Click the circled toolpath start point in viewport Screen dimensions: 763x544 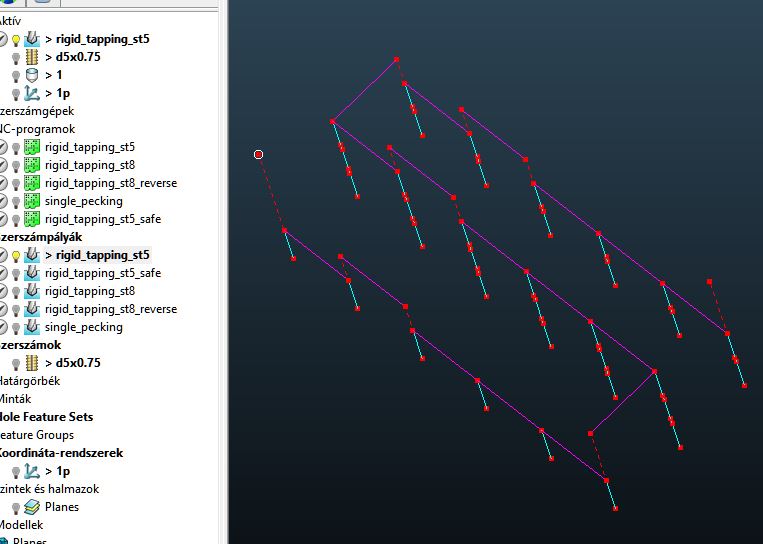(x=258, y=154)
